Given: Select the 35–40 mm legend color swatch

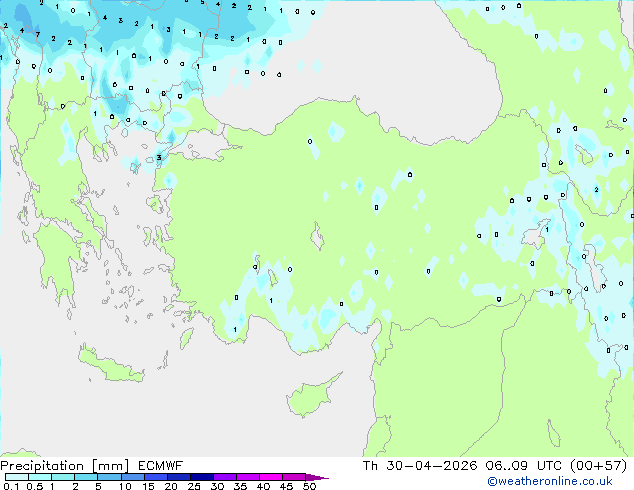Looking at the screenshot, I should pos(248,477).
